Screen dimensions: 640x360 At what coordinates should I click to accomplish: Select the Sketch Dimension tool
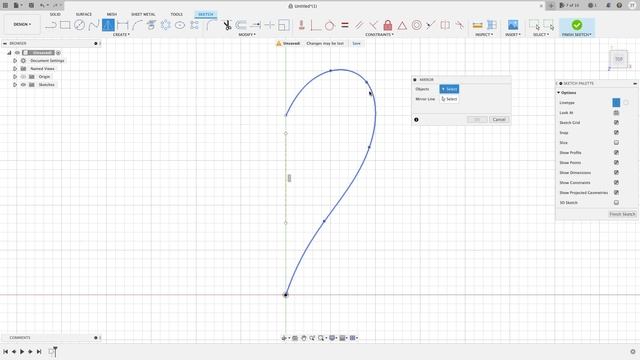pyautogui.click(x=122, y=25)
